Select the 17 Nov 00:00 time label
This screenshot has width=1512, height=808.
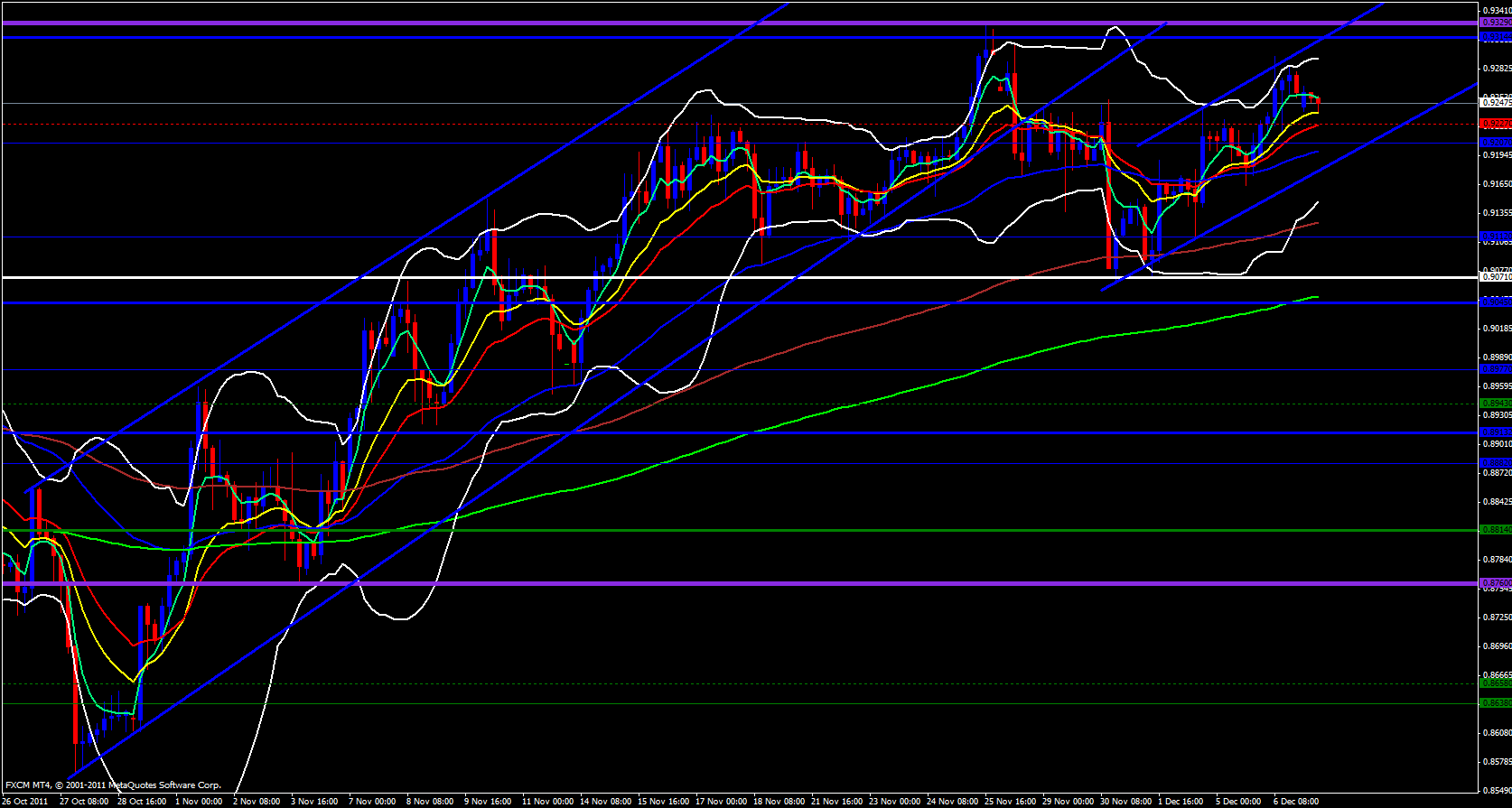723,801
